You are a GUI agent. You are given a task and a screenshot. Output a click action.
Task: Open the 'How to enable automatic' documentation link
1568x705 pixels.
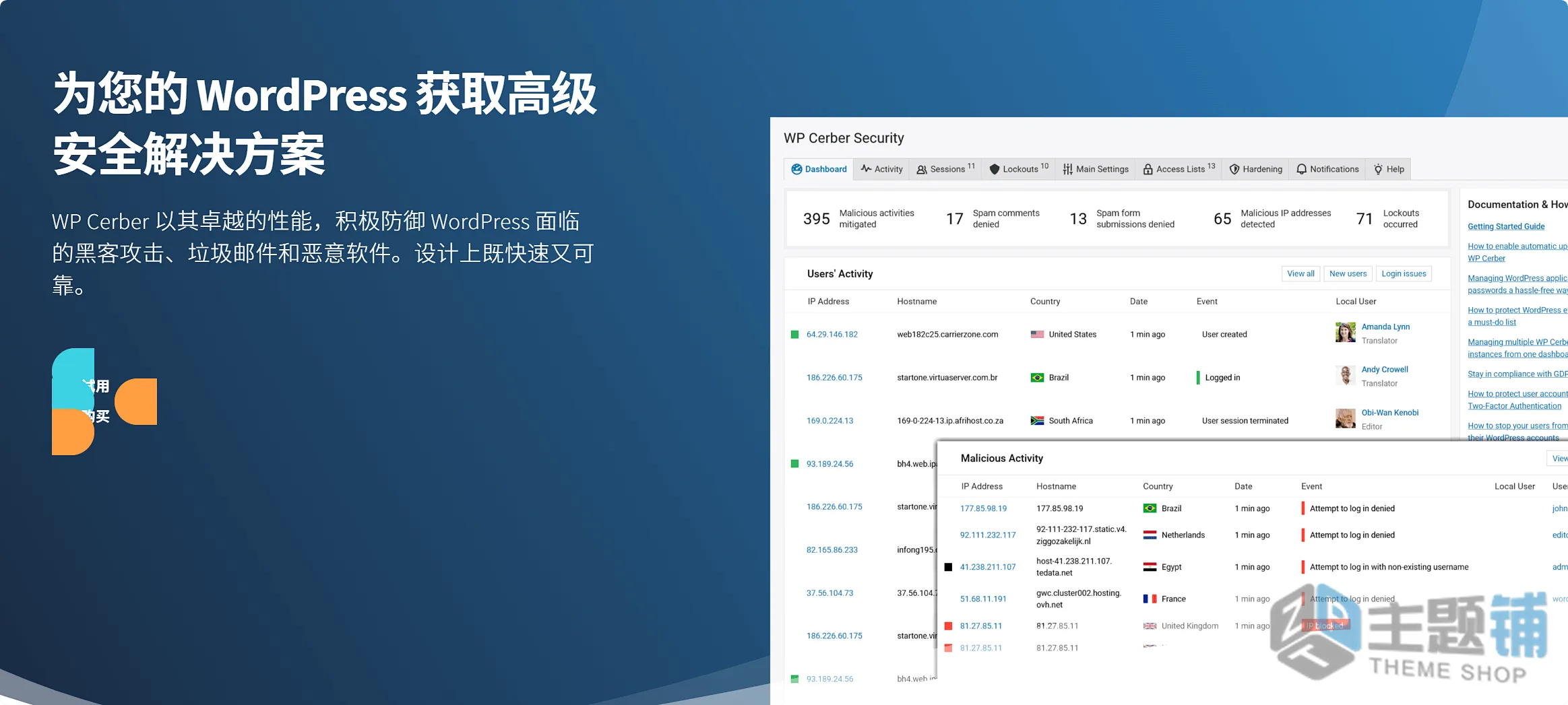tap(1517, 253)
